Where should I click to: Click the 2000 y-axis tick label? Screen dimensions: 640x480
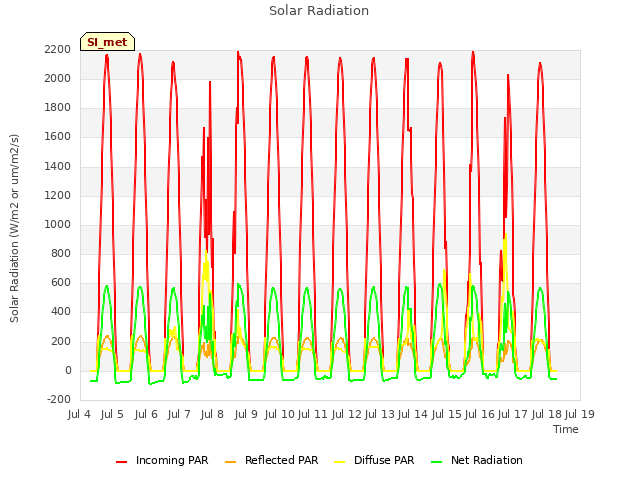pos(58,79)
